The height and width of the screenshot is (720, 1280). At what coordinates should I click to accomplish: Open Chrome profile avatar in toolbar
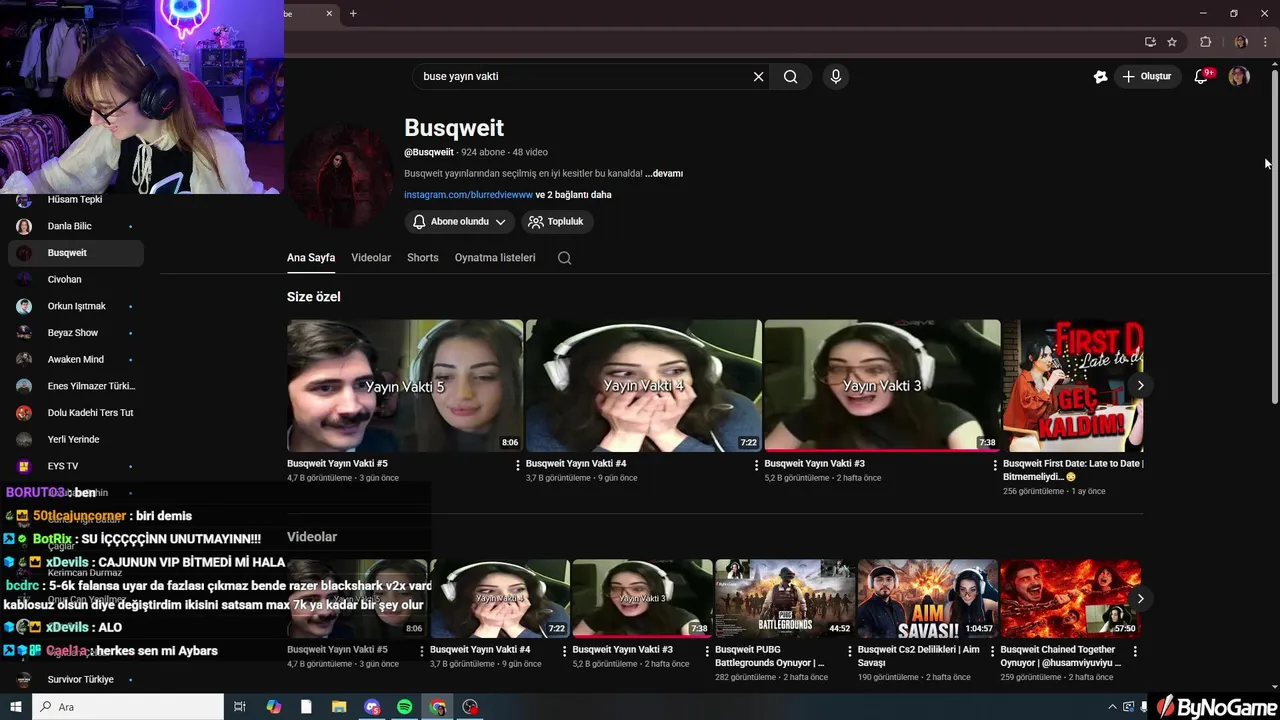tap(1241, 42)
